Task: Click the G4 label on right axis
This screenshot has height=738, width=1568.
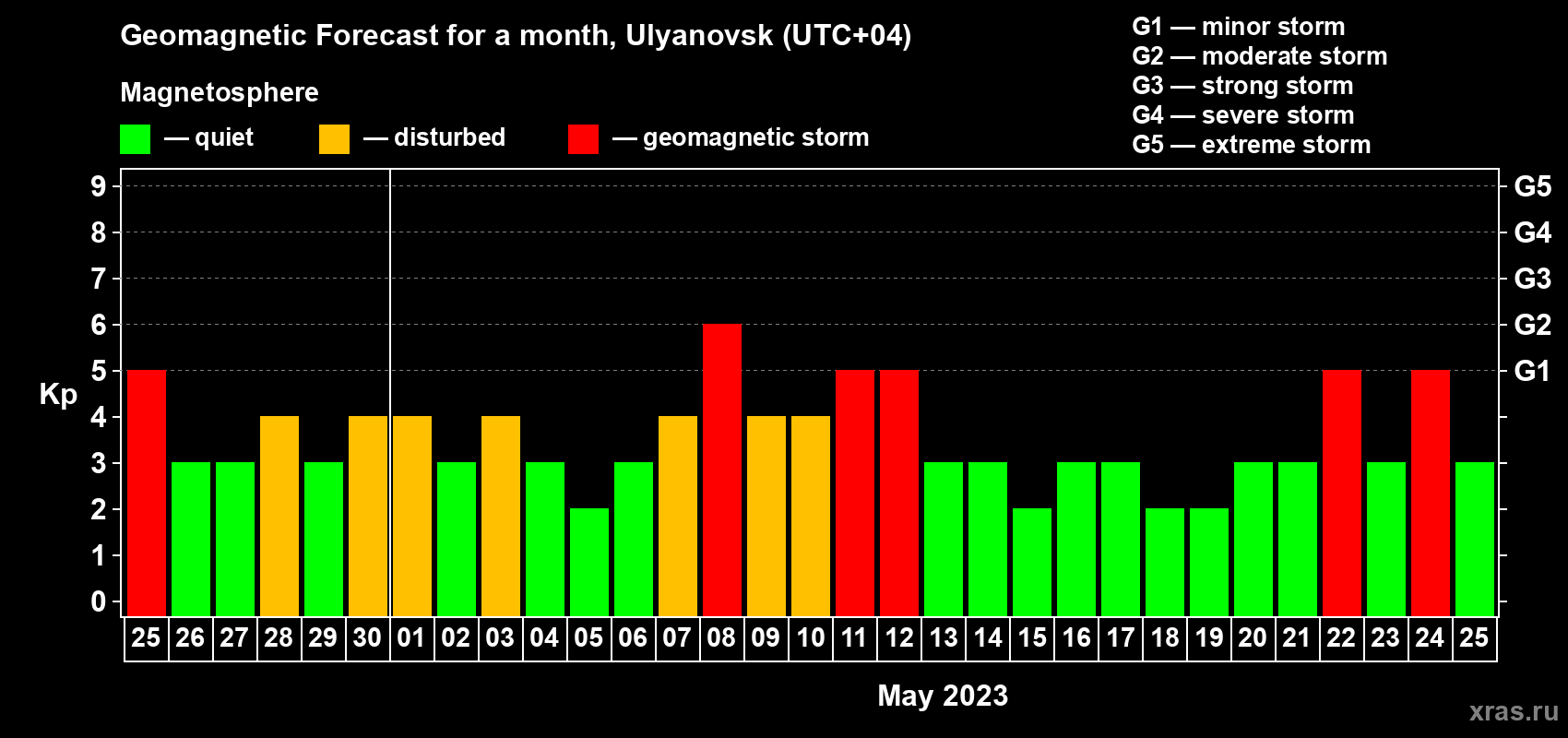Action: [x=1533, y=232]
